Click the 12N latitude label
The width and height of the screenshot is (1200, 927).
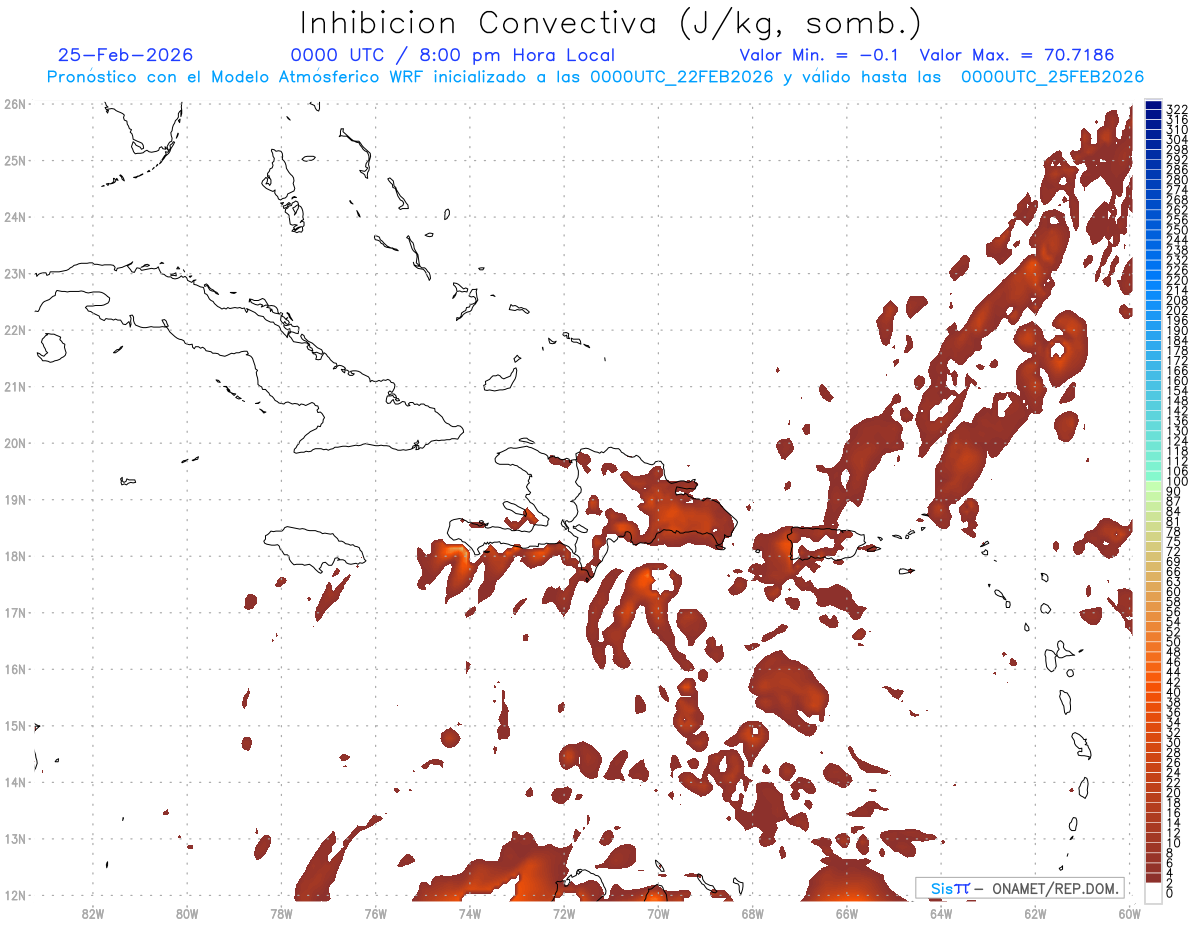coord(15,895)
